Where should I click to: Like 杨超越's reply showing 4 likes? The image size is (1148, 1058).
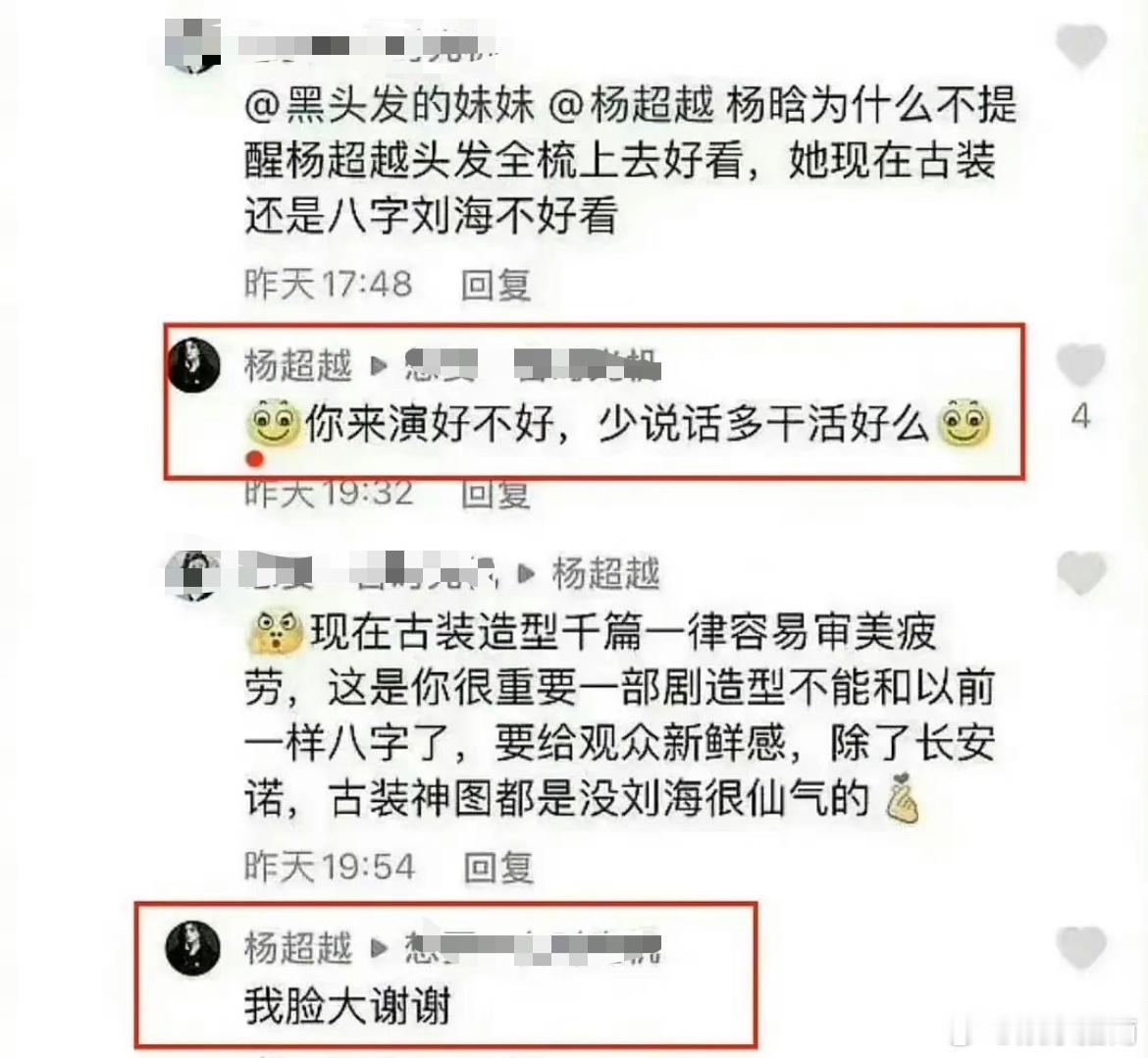pos(1080,365)
